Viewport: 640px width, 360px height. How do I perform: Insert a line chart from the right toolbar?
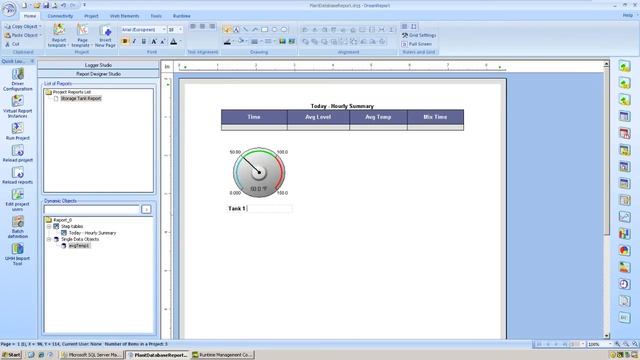click(x=624, y=217)
